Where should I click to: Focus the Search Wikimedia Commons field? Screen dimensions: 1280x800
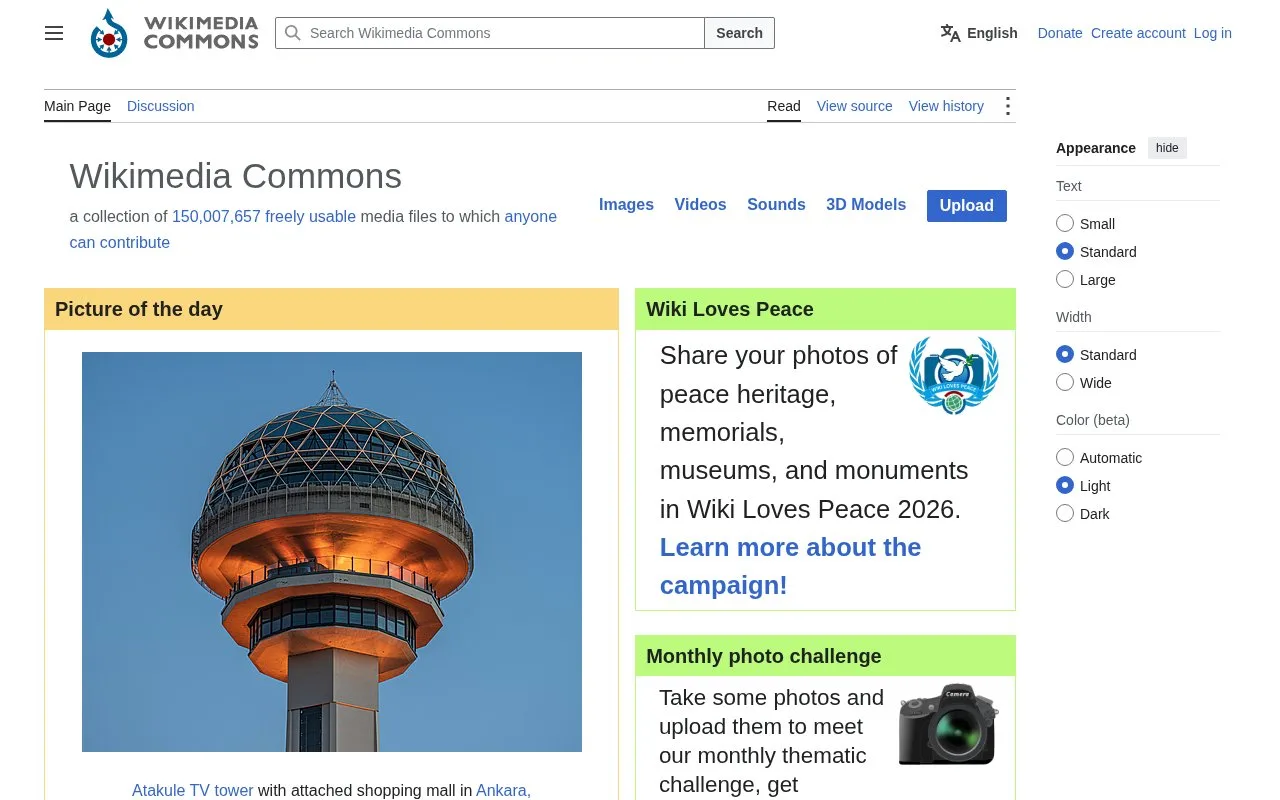click(490, 33)
